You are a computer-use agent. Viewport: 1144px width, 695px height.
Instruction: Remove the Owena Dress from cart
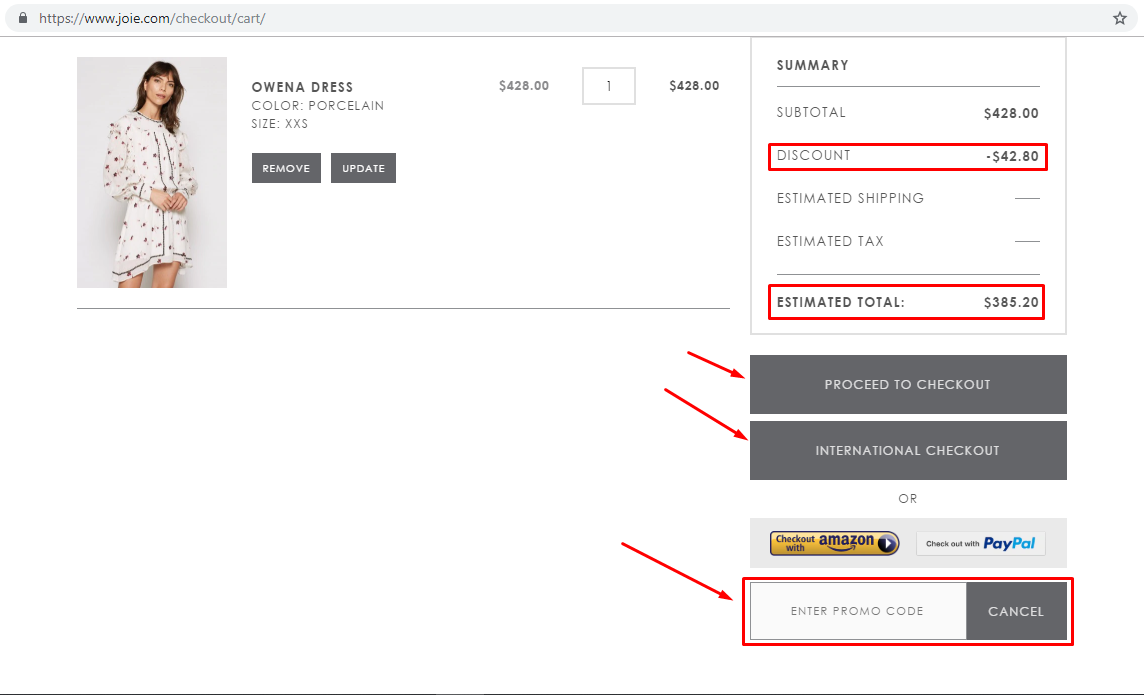click(x=286, y=168)
